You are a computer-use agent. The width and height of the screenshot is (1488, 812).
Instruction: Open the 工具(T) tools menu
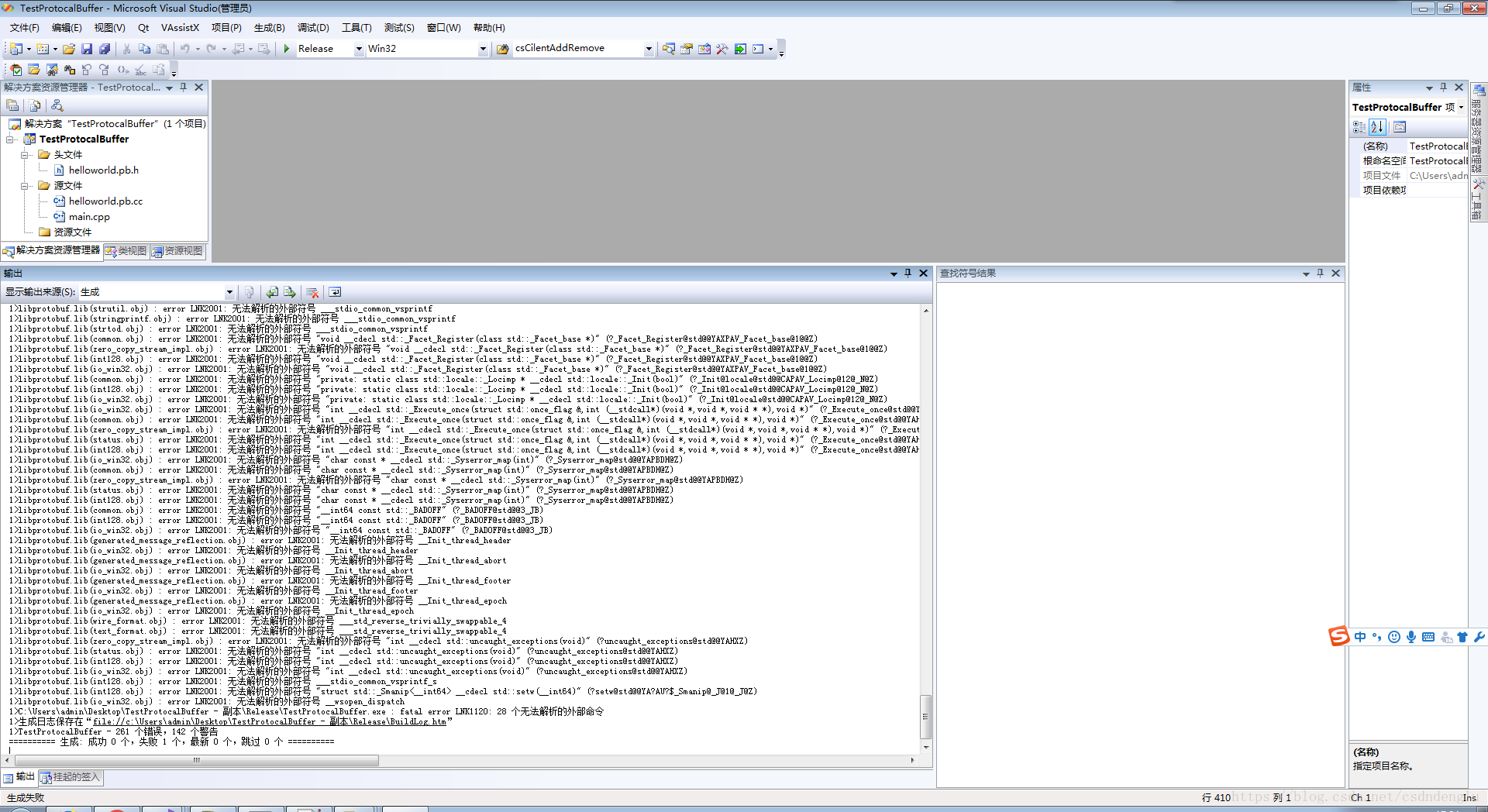(x=356, y=28)
